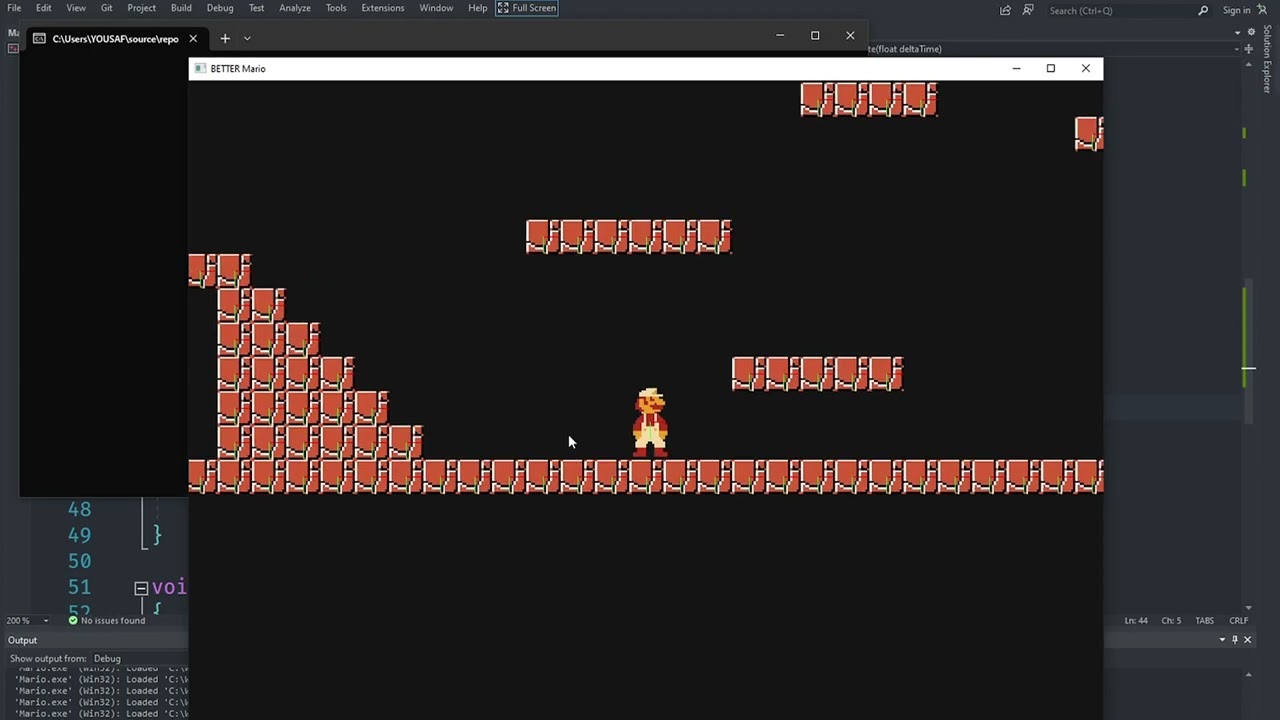
Task: Click the account person icon beside Sign in
Action: click(1262, 10)
